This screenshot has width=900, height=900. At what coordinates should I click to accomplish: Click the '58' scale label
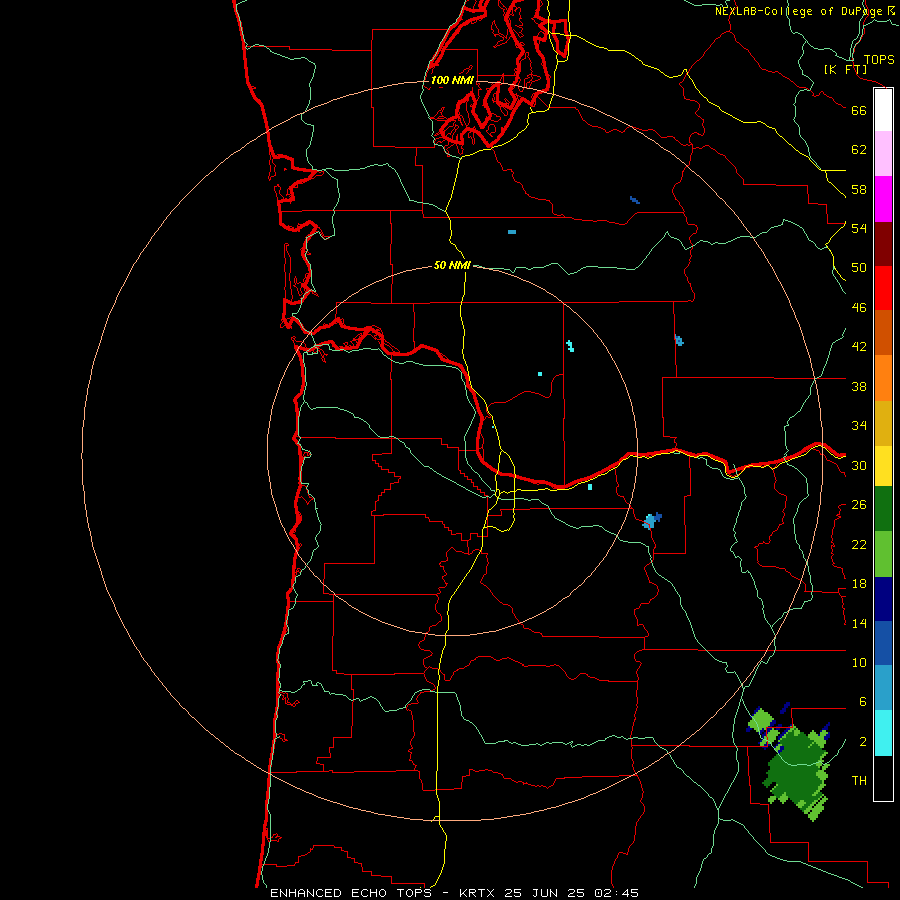pos(859,189)
